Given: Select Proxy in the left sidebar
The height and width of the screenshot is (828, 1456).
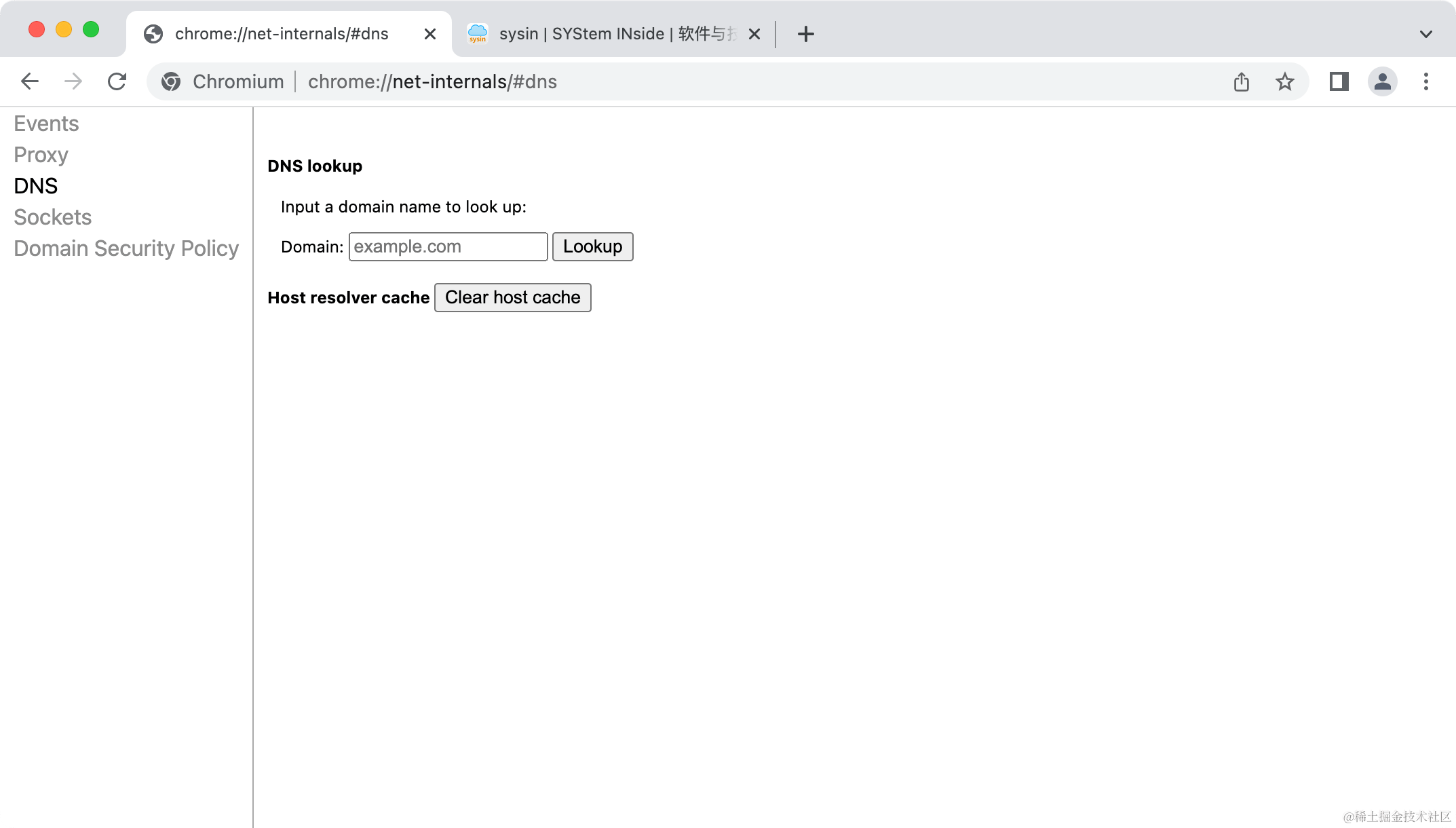Looking at the screenshot, I should pos(41,155).
